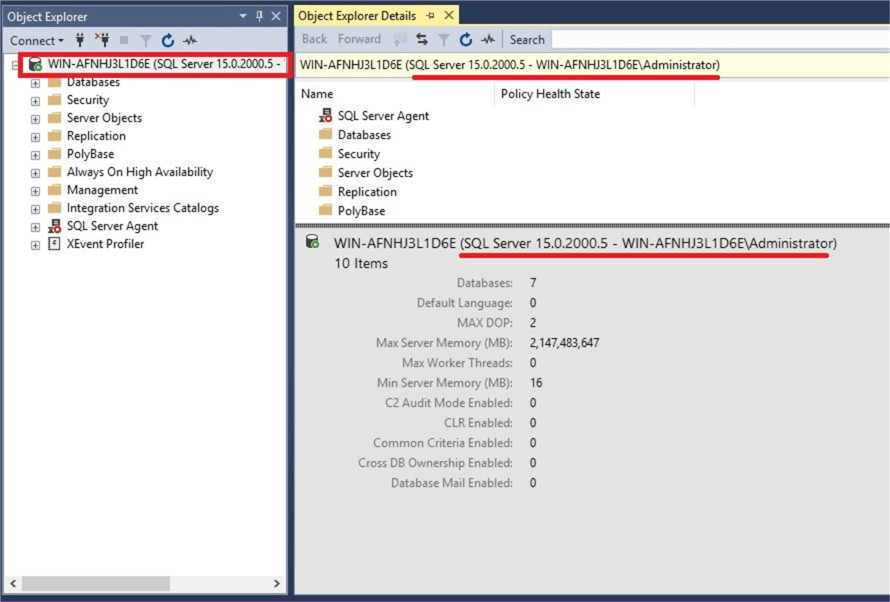
Task: Expand the Management tree node
Action: [35, 191]
